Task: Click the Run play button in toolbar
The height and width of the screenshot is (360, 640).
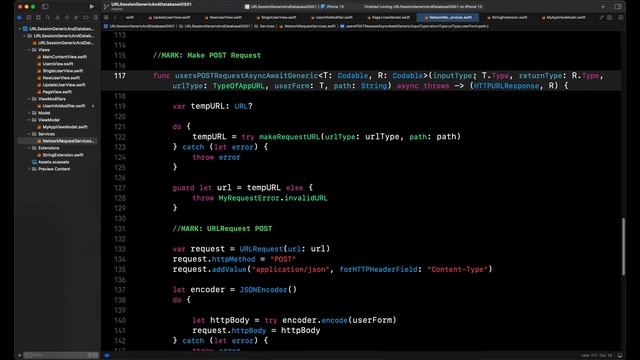Action: click(x=91, y=7)
